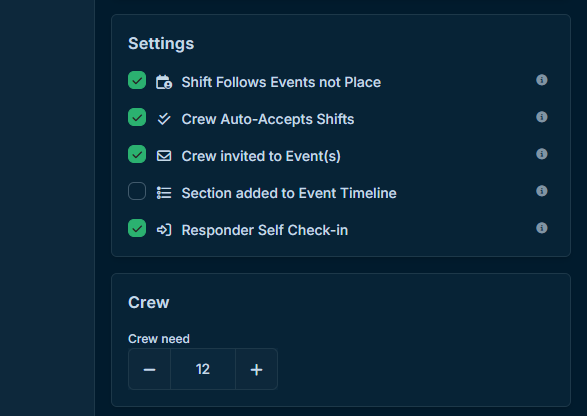The height and width of the screenshot is (416, 587).
Task: Uncheck Shift Follows Events not Place
Action: (137, 80)
